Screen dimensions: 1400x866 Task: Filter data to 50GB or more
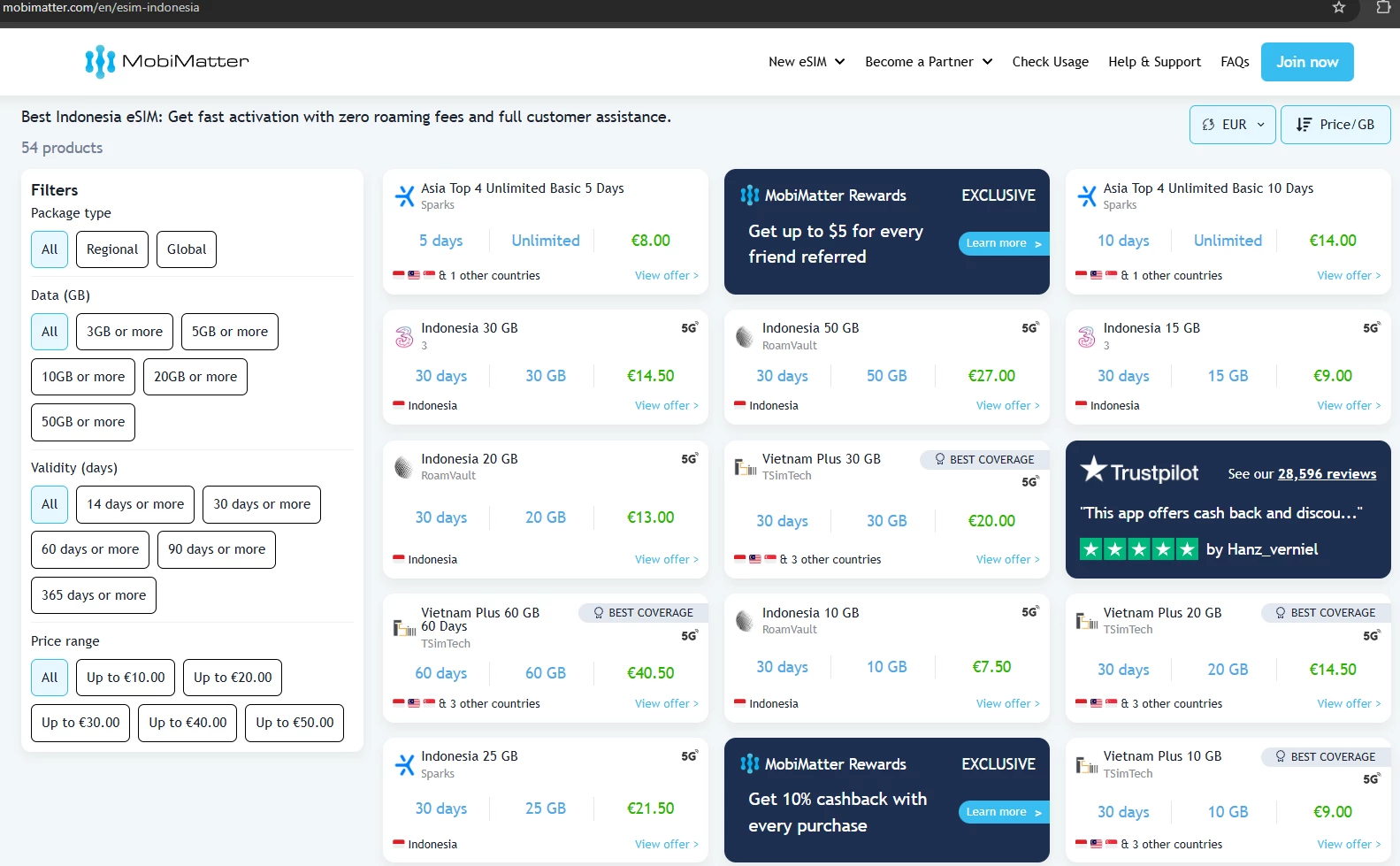pos(83,422)
